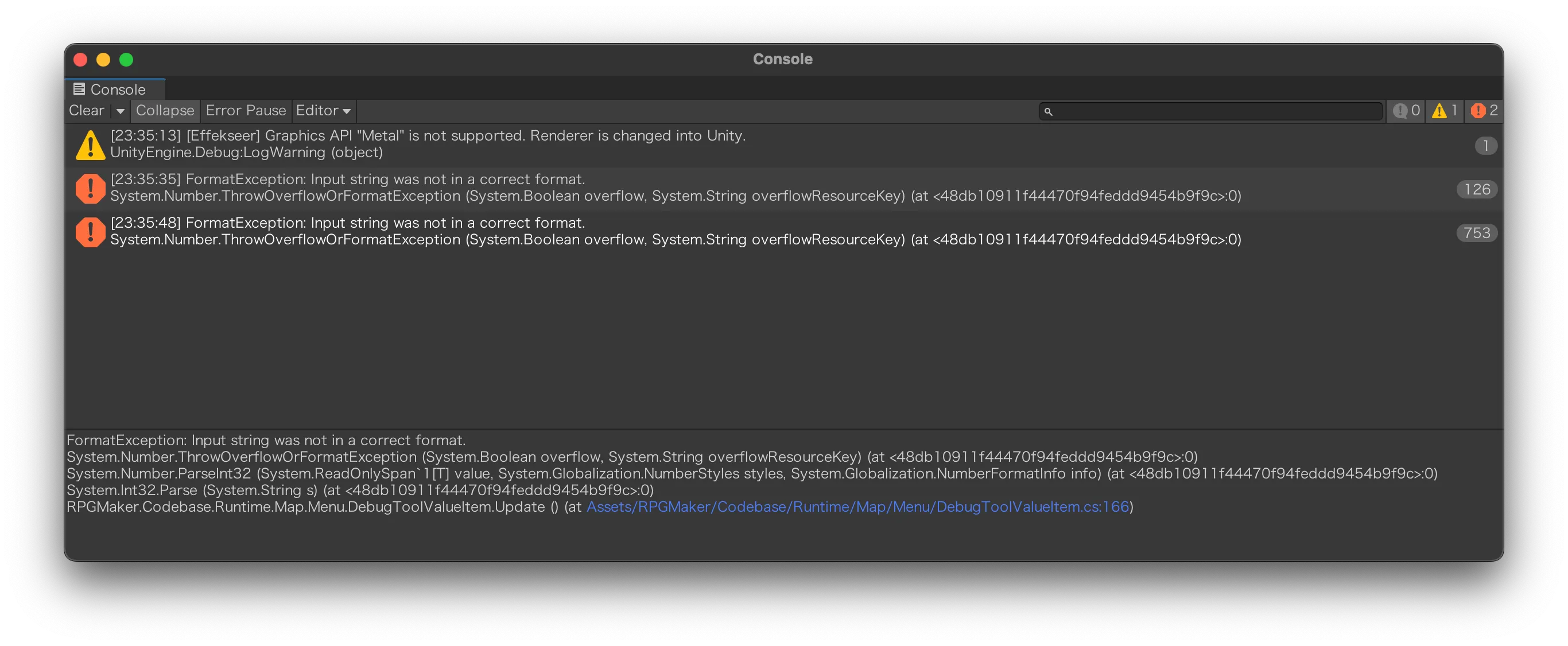The height and width of the screenshot is (646, 1568).
Task: Click the 126 collapse count badge
Action: coord(1477,189)
